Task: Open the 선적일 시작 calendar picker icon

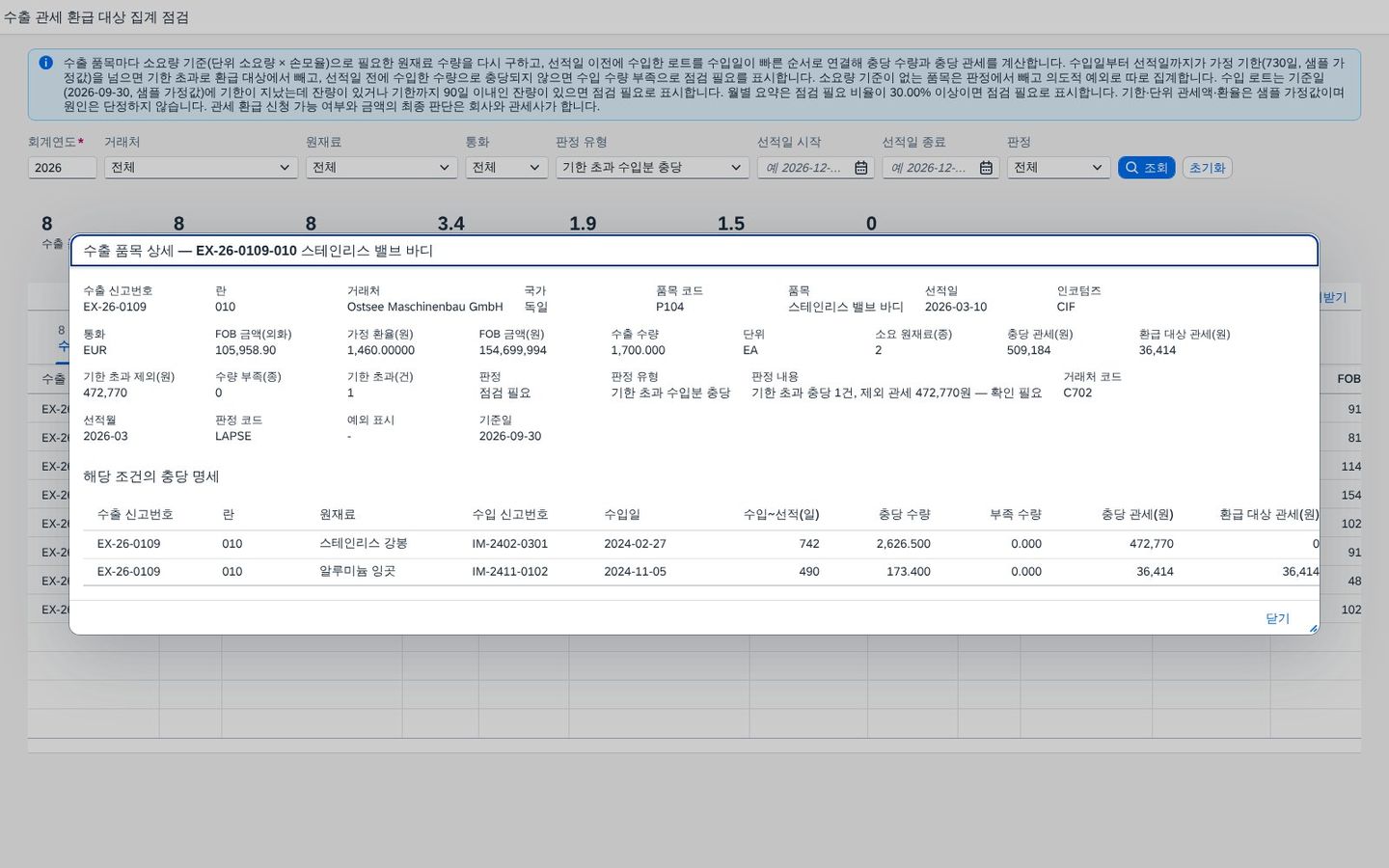Action: click(x=861, y=168)
